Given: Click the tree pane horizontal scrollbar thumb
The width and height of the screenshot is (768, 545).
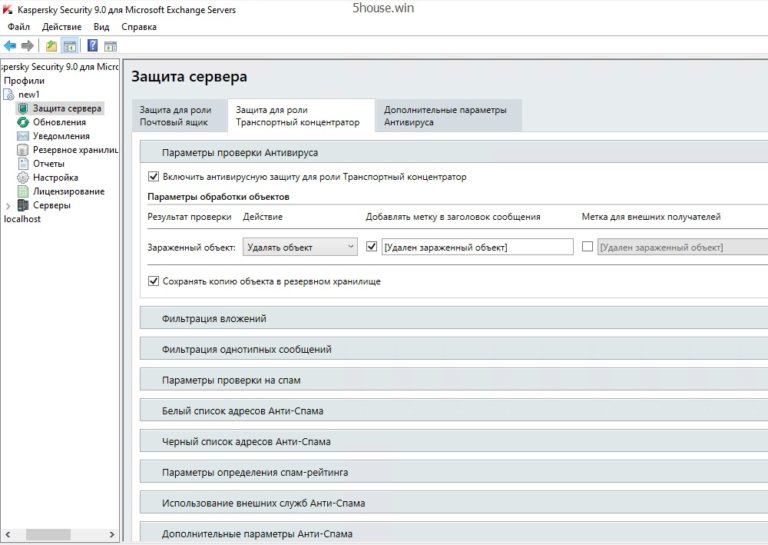Looking at the screenshot, I should [48, 534].
